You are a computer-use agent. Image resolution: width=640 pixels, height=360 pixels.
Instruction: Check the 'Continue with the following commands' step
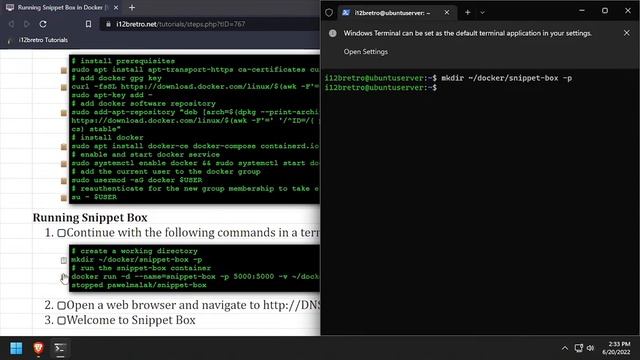tap(62, 233)
